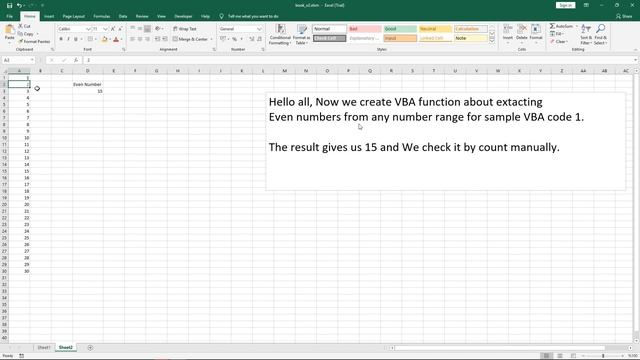Add a new sheet with plus button
Image resolution: width=640 pixels, height=360 pixels.
pyautogui.click(x=90, y=348)
